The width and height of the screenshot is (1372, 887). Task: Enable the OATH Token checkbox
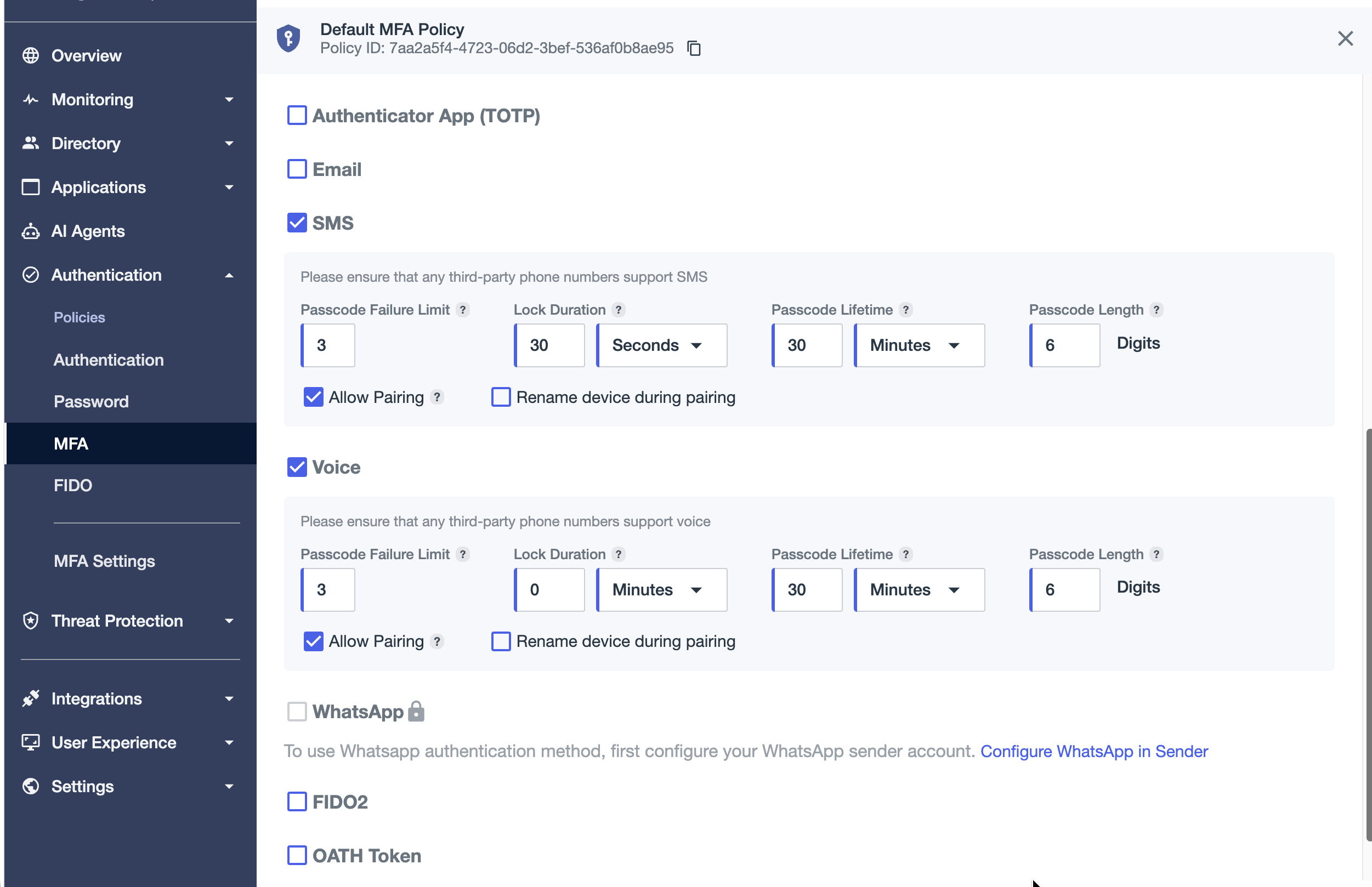tap(297, 855)
